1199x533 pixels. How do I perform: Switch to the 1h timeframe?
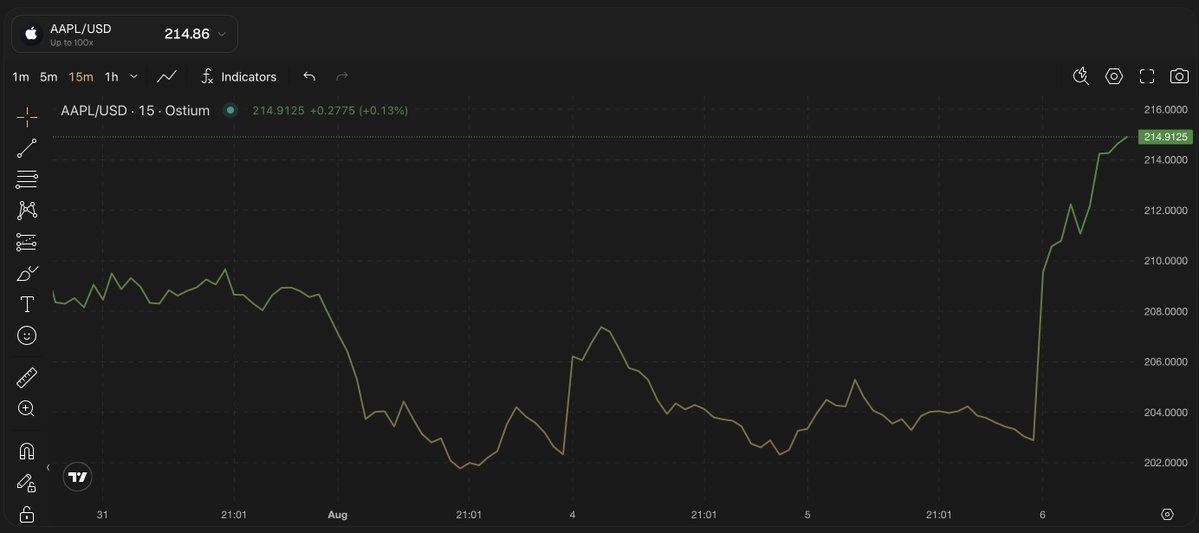[x=112, y=76]
